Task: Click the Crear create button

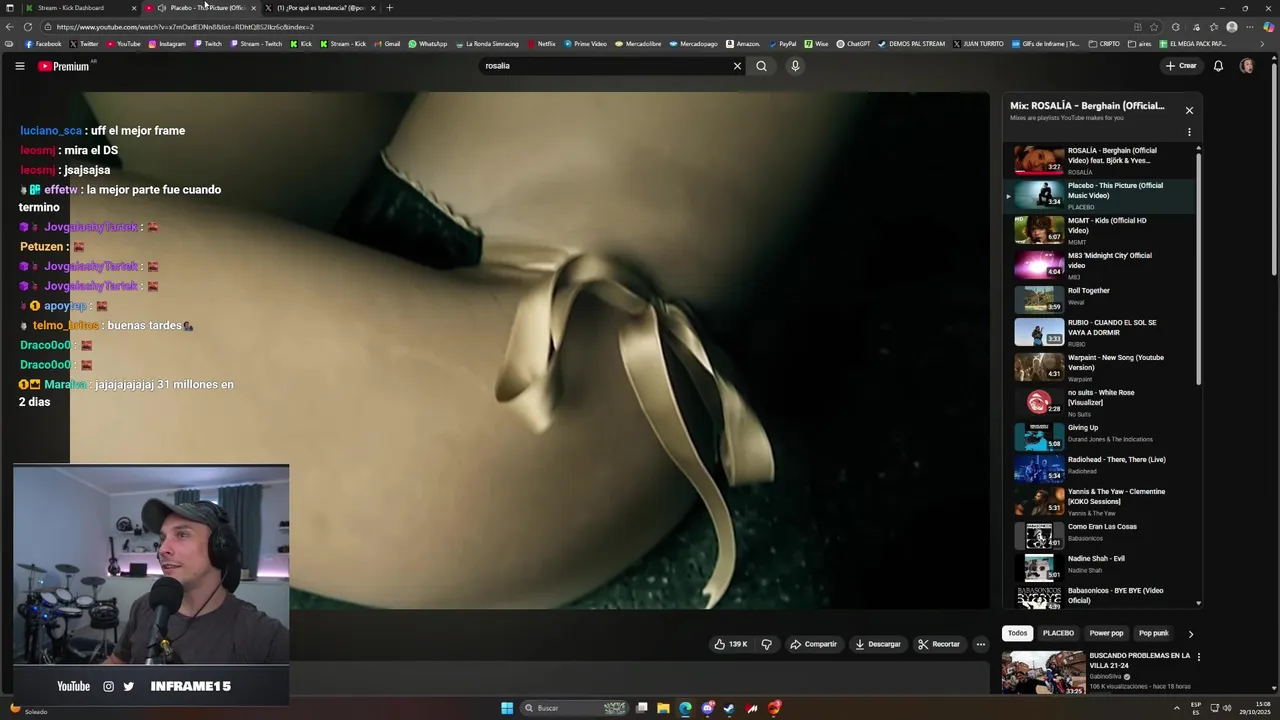Action: tap(1181, 66)
